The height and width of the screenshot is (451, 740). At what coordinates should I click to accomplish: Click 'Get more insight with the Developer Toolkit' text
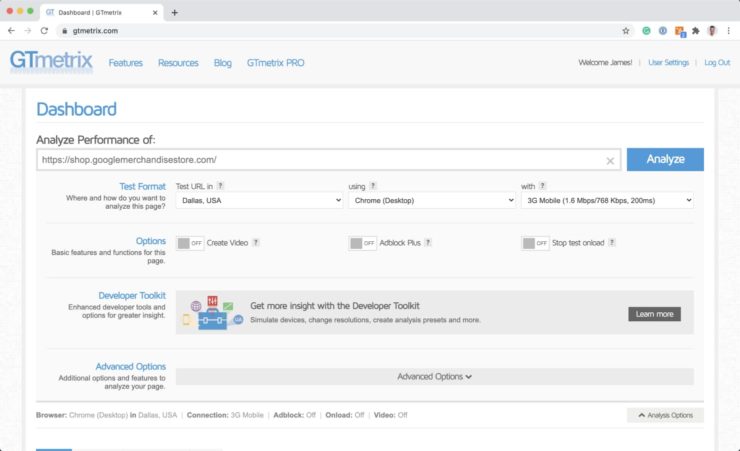[x=335, y=306]
